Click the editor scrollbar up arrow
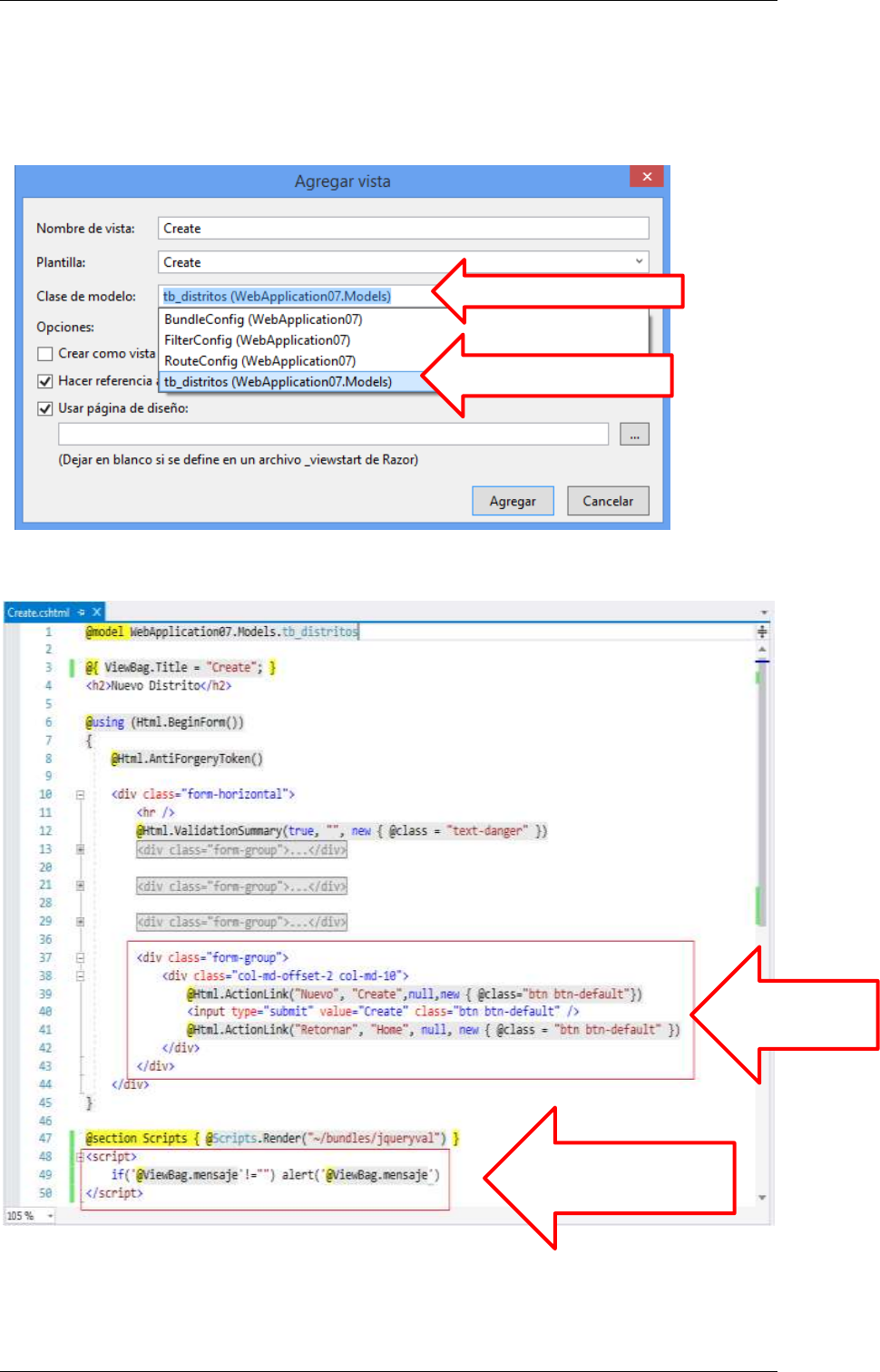The width and height of the screenshot is (880, 1372). coord(762,649)
